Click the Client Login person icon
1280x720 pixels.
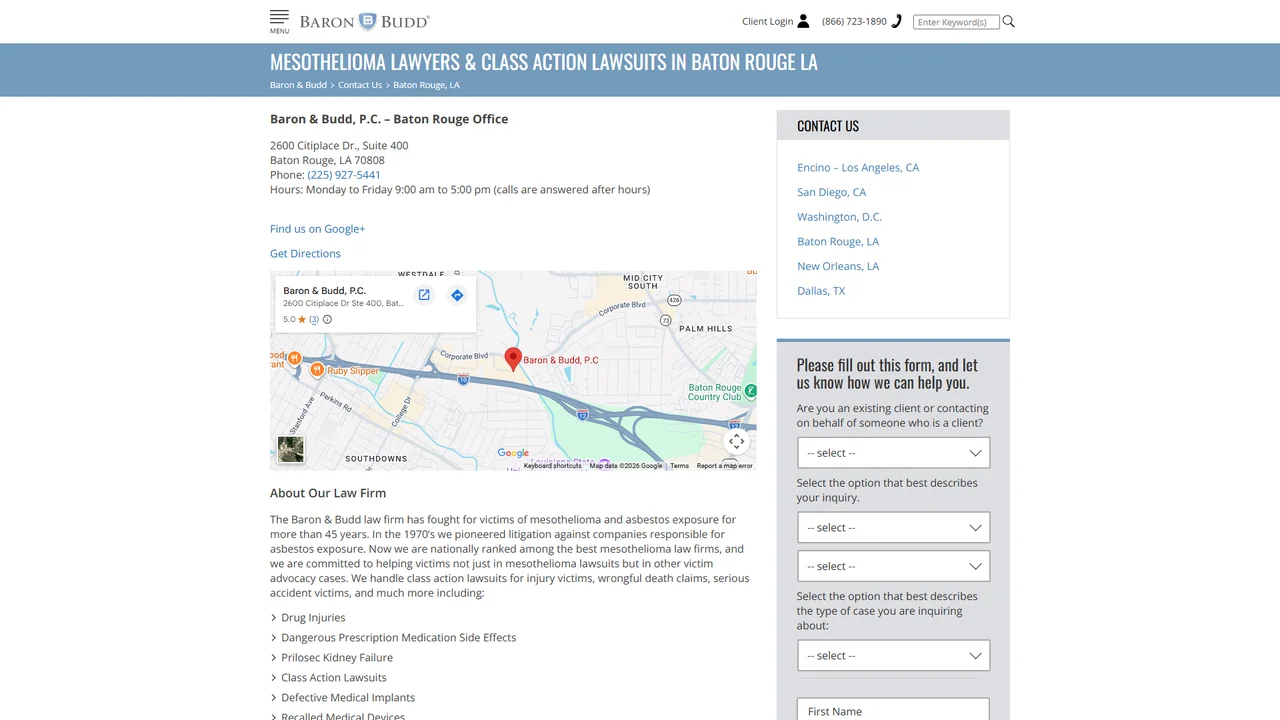pos(803,21)
